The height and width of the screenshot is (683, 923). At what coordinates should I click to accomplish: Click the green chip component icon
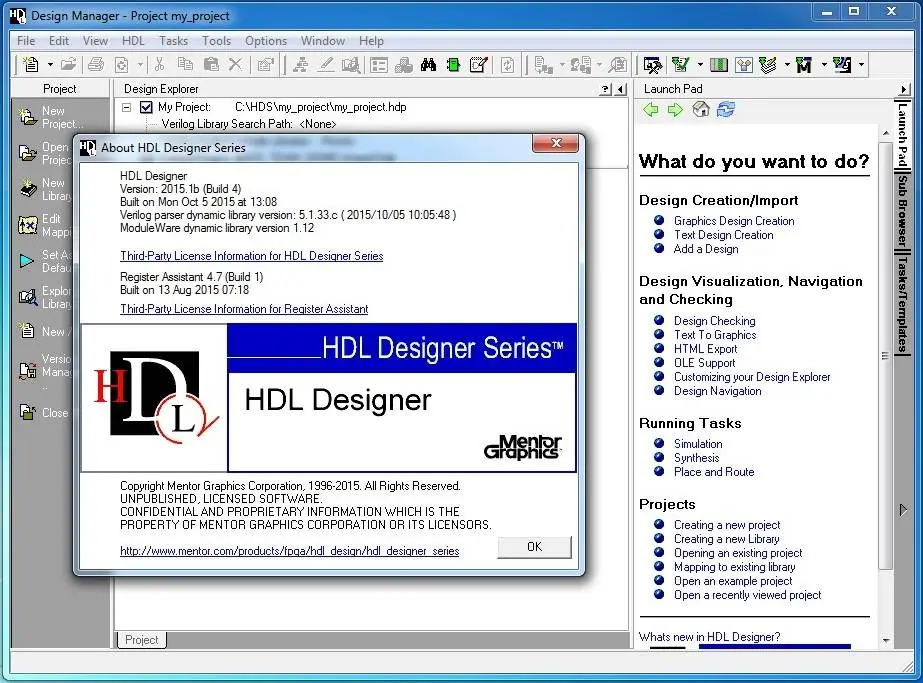(453, 64)
